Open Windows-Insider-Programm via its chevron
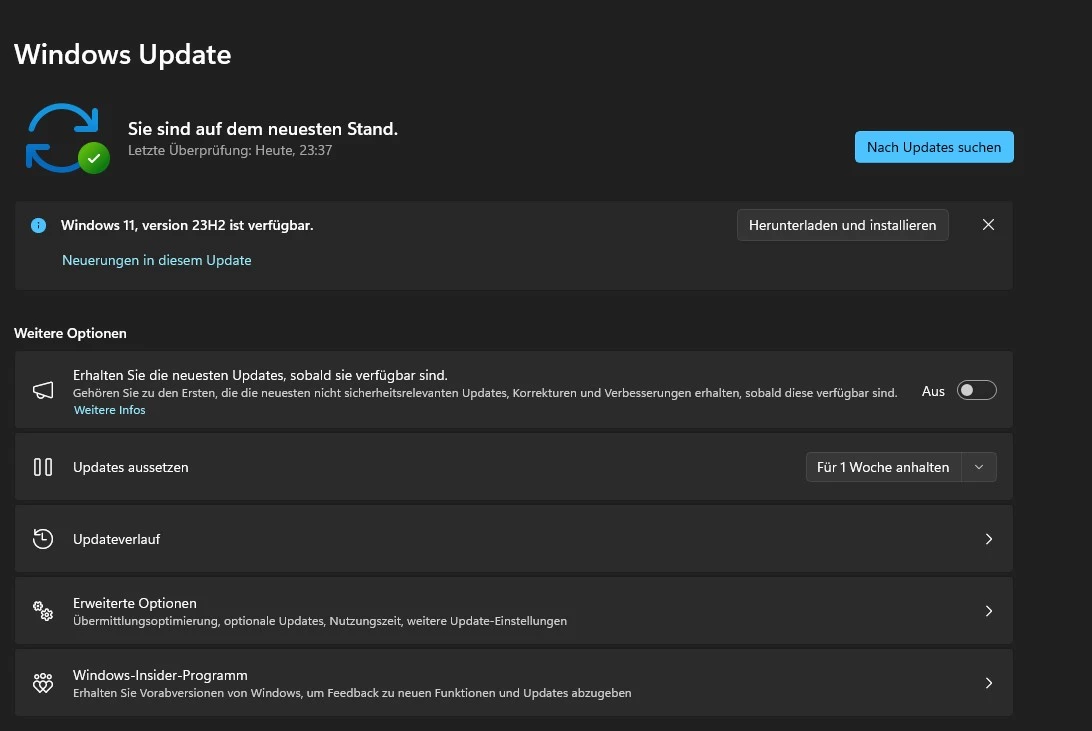The height and width of the screenshot is (731, 1092). pos(989,683)
